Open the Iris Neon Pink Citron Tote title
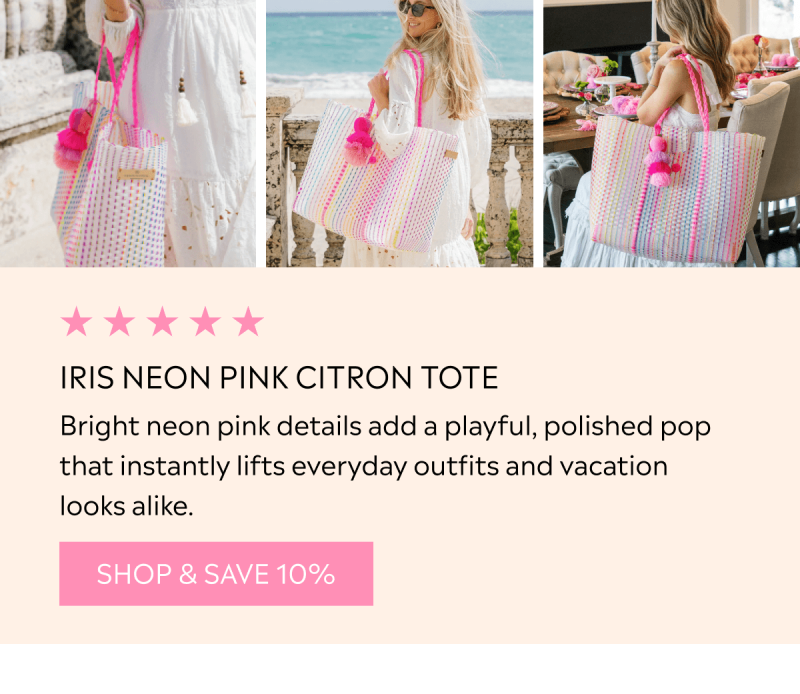This screenshot has height=694, width=800. pyautogui.click(x=279, y=378)
